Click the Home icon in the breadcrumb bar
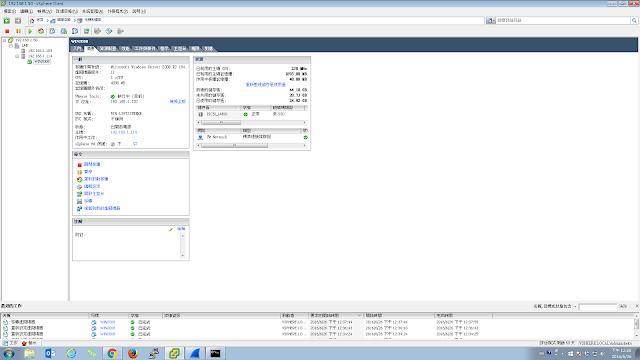This screenshot has height=360, width=640. (32, 20)
